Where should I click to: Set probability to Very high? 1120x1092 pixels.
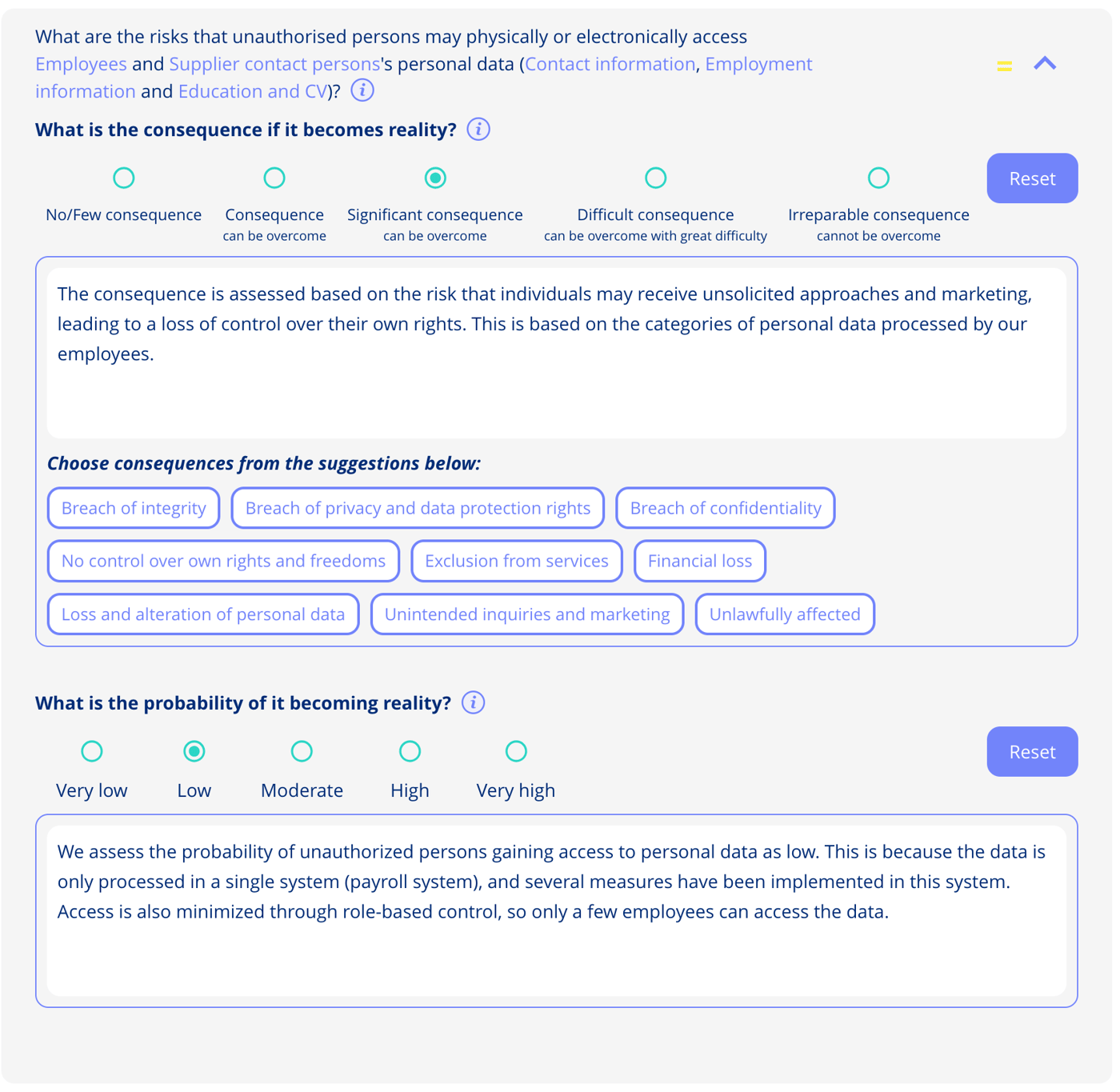pos(516,751)
